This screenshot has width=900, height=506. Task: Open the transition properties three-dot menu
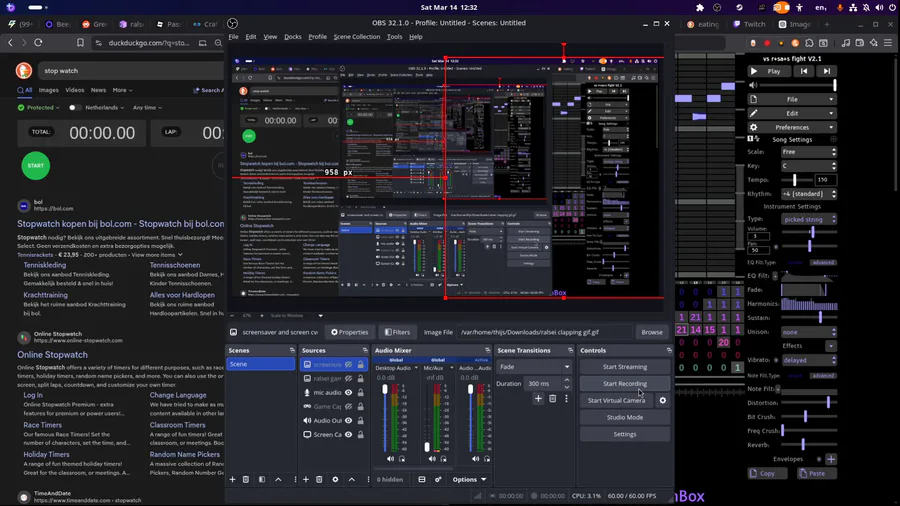click(566, 398)
